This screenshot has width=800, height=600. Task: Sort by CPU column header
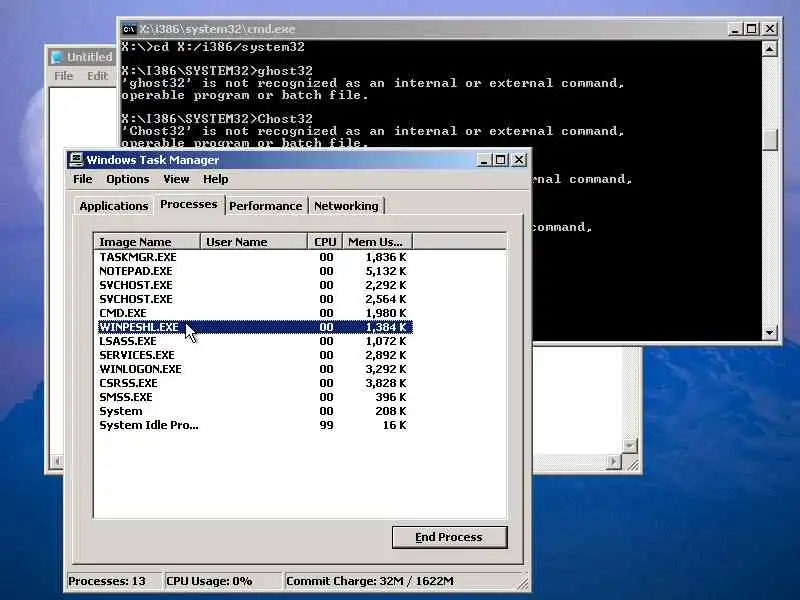[x=325, y=242]
